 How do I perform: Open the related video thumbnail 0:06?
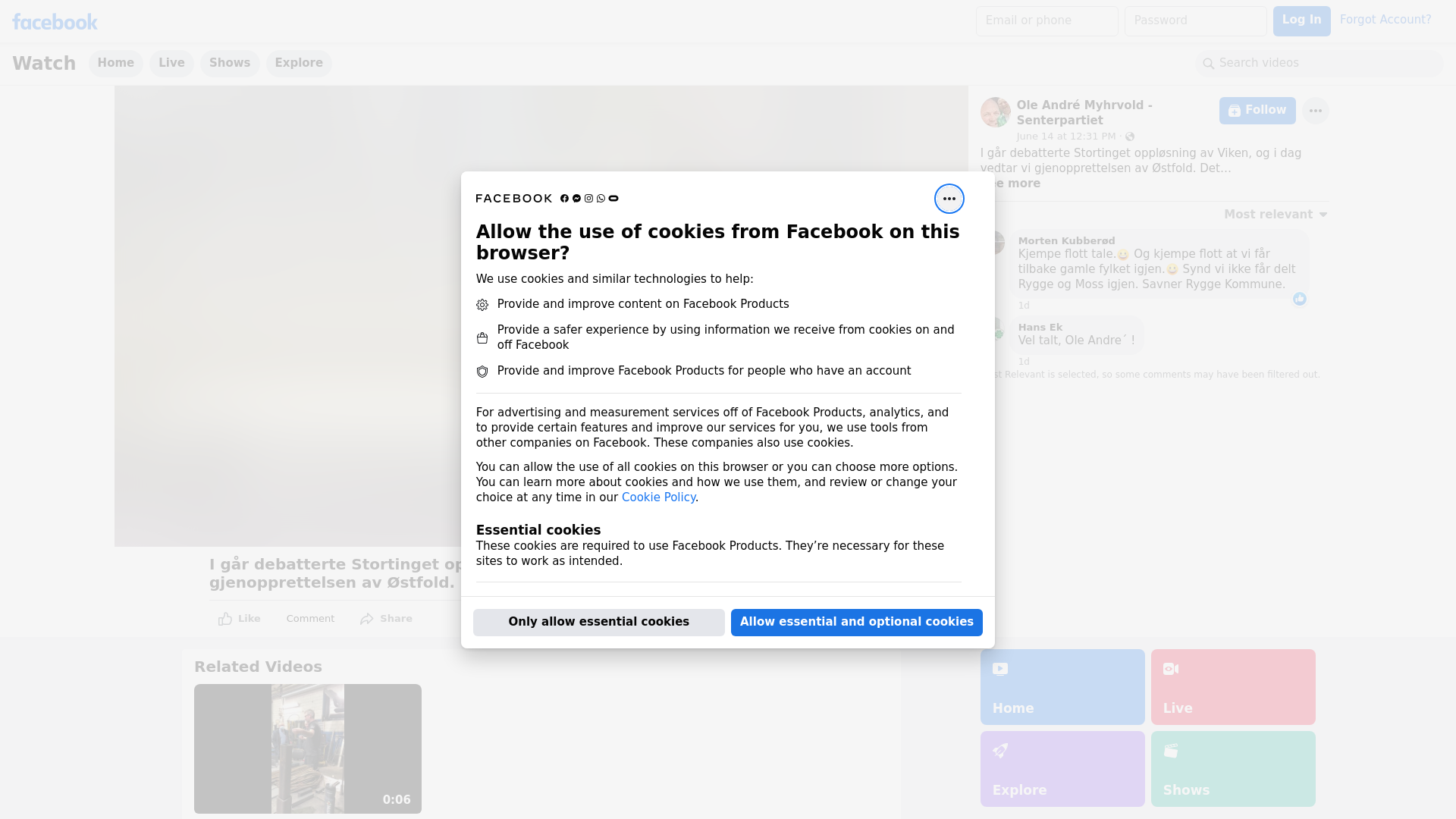pos(308,749)
